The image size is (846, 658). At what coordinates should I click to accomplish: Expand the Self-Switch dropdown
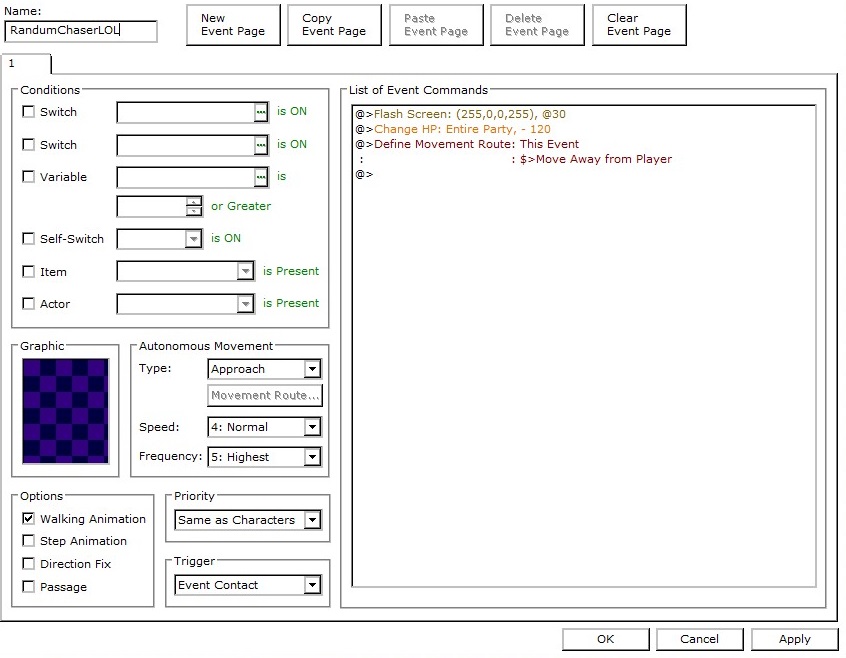[193, 239]
